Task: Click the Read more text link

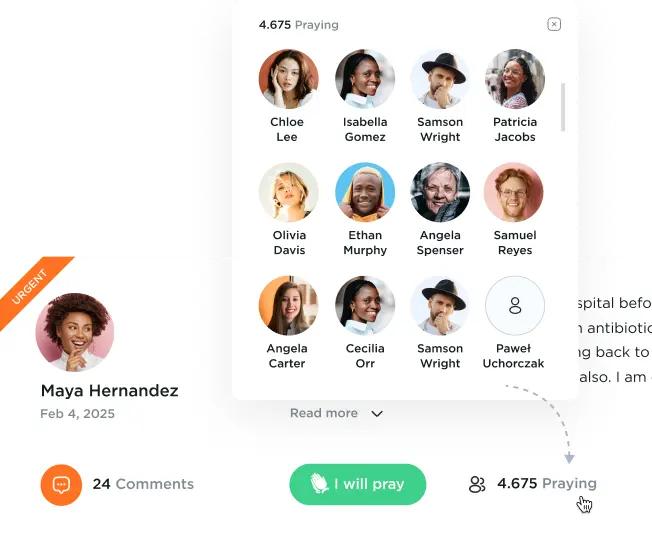Action: (324, 413)
